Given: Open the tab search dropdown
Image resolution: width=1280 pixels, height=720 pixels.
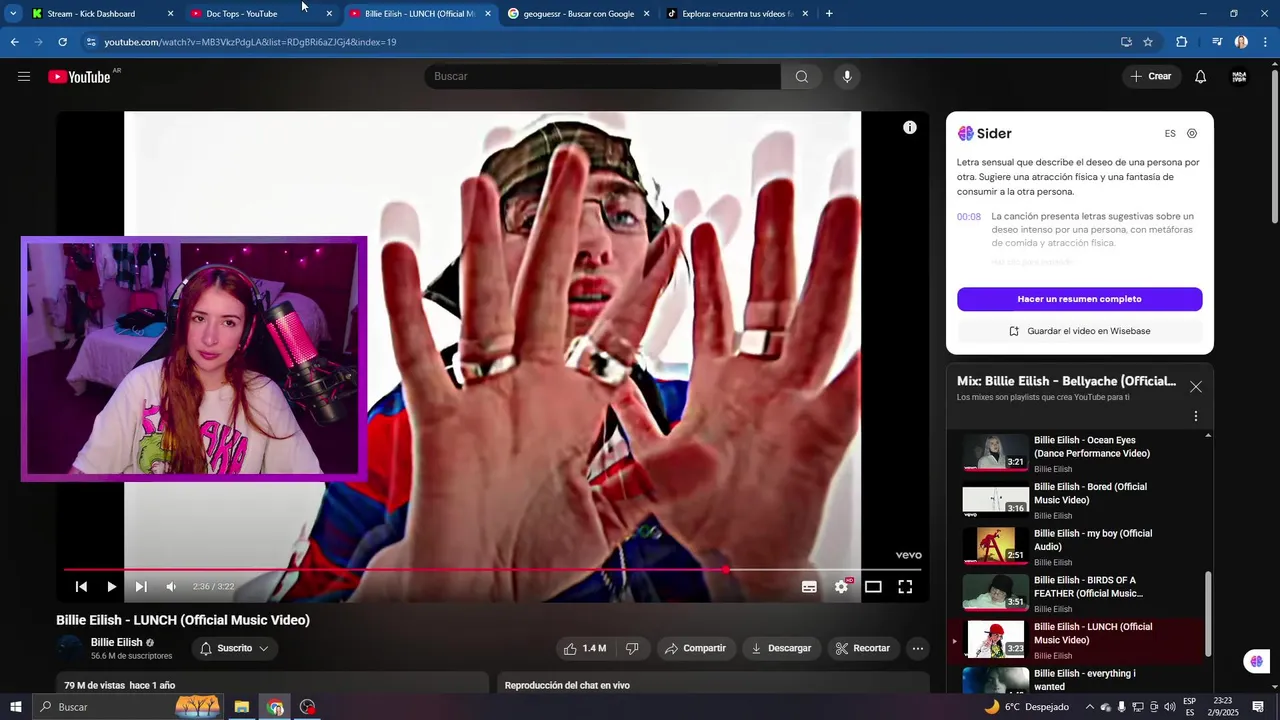Looking at the screenshot, I should pos(13,14).
